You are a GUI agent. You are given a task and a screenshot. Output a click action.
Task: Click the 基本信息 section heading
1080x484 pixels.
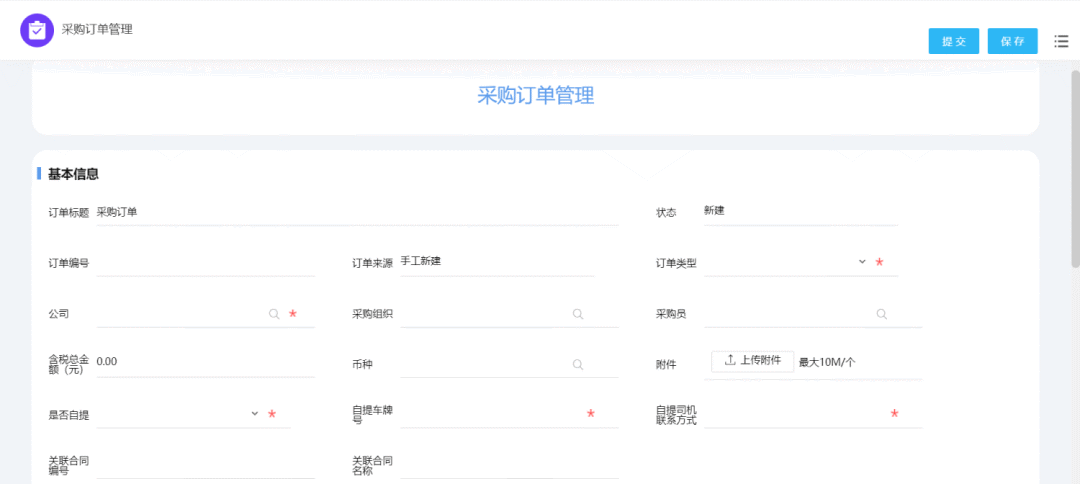pyautogui.click(x=73, y=174)
